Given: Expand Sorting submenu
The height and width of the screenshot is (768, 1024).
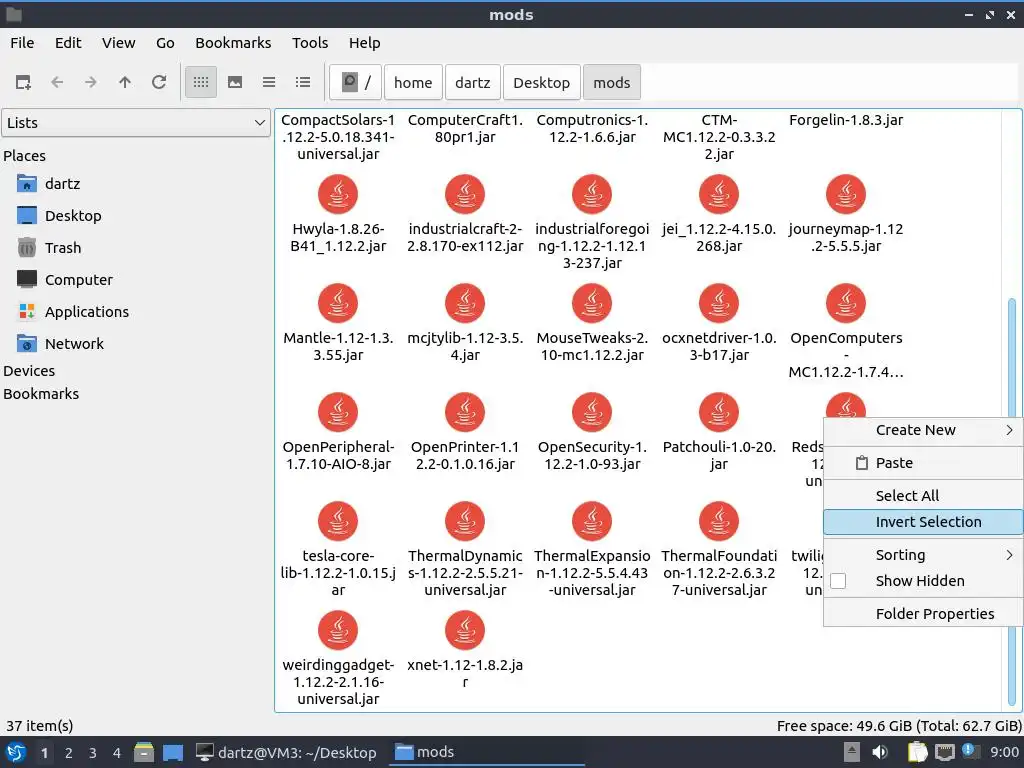Looking at the screenshot, I should pyautogui.click(x=923, y=555).
